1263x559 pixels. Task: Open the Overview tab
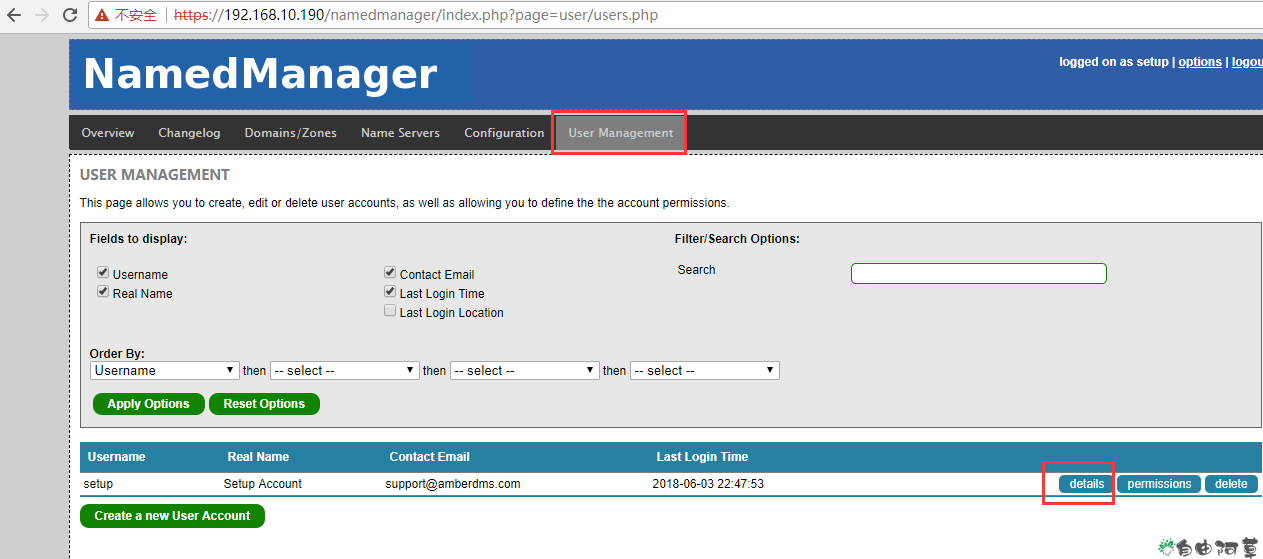coord(108,133)
